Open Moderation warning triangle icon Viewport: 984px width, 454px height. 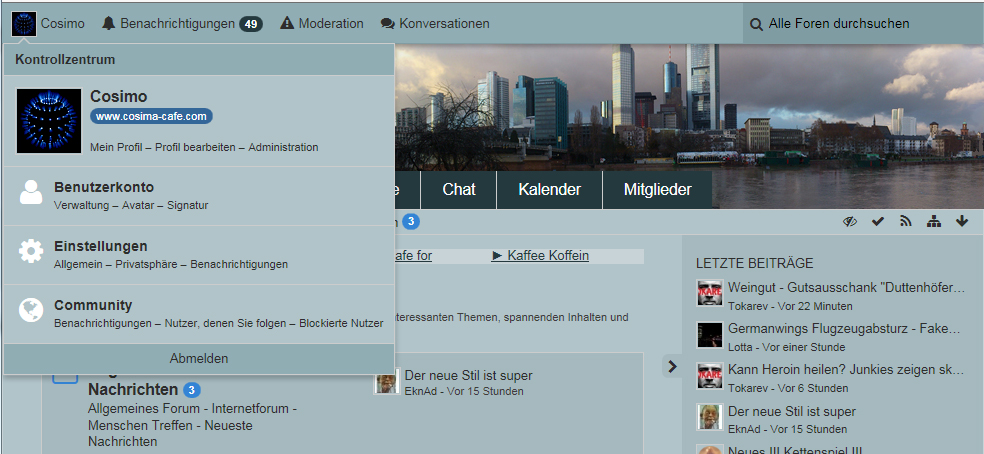[x=287, y=23]
